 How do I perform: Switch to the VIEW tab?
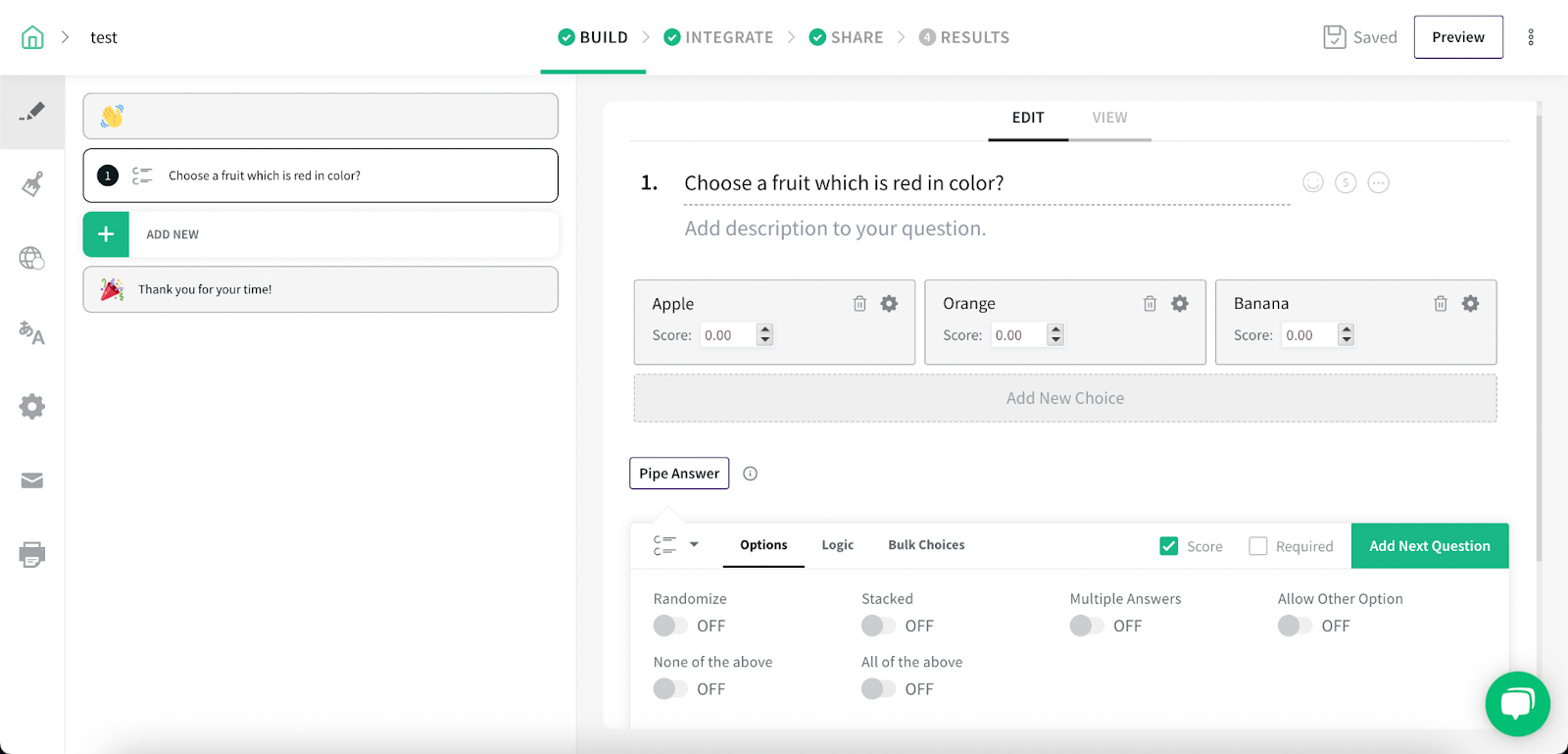(x=1109, y=118)
